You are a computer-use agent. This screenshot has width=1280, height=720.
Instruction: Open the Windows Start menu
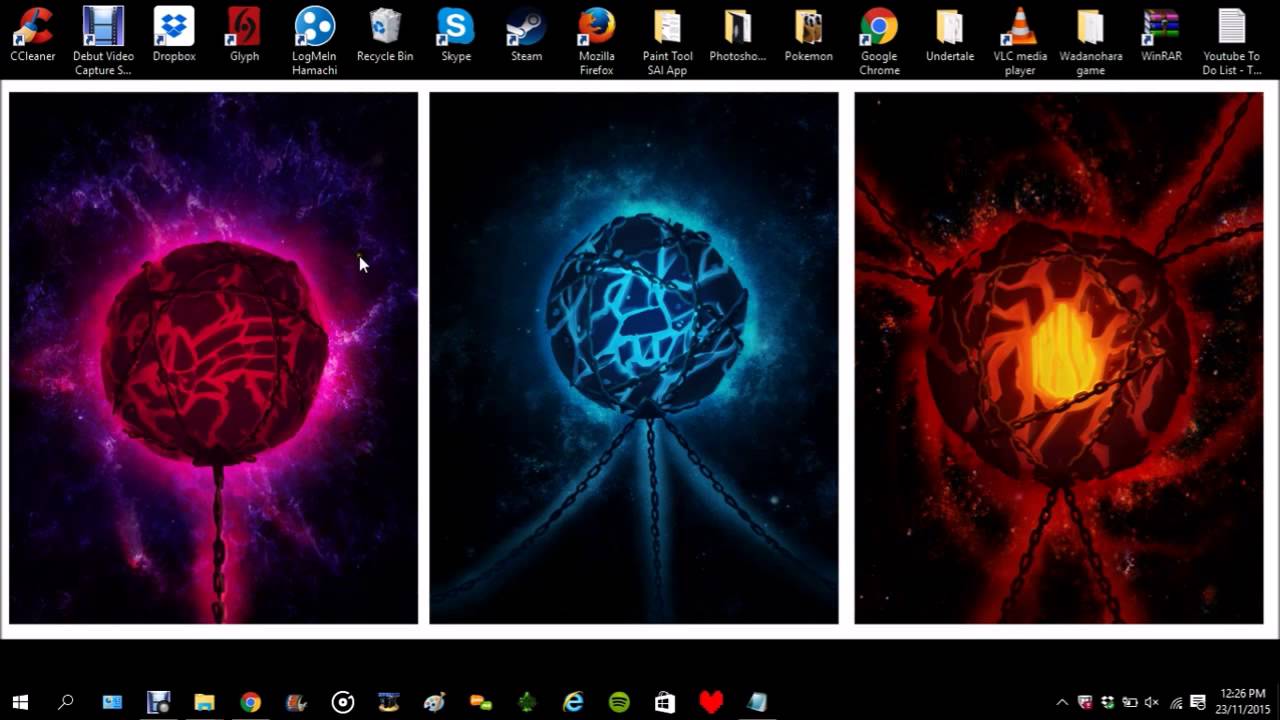[x=20, y=702]
